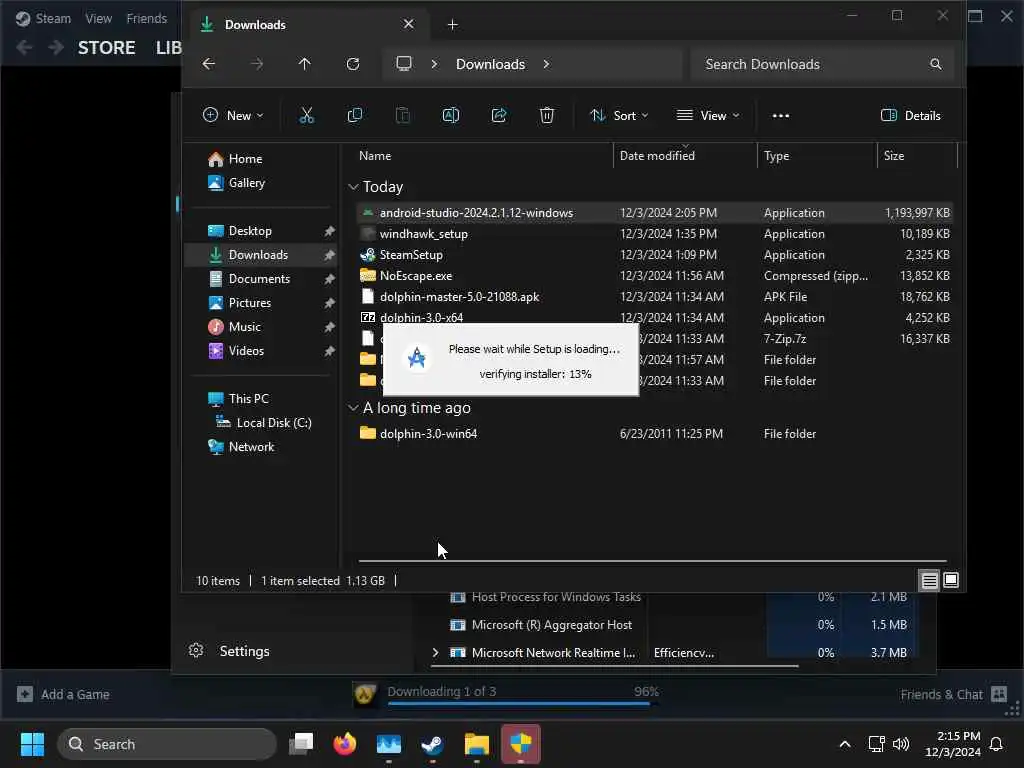1024x768 pixels.
Task: Open the Sort dropdown menu
Action: click(618, 116)
